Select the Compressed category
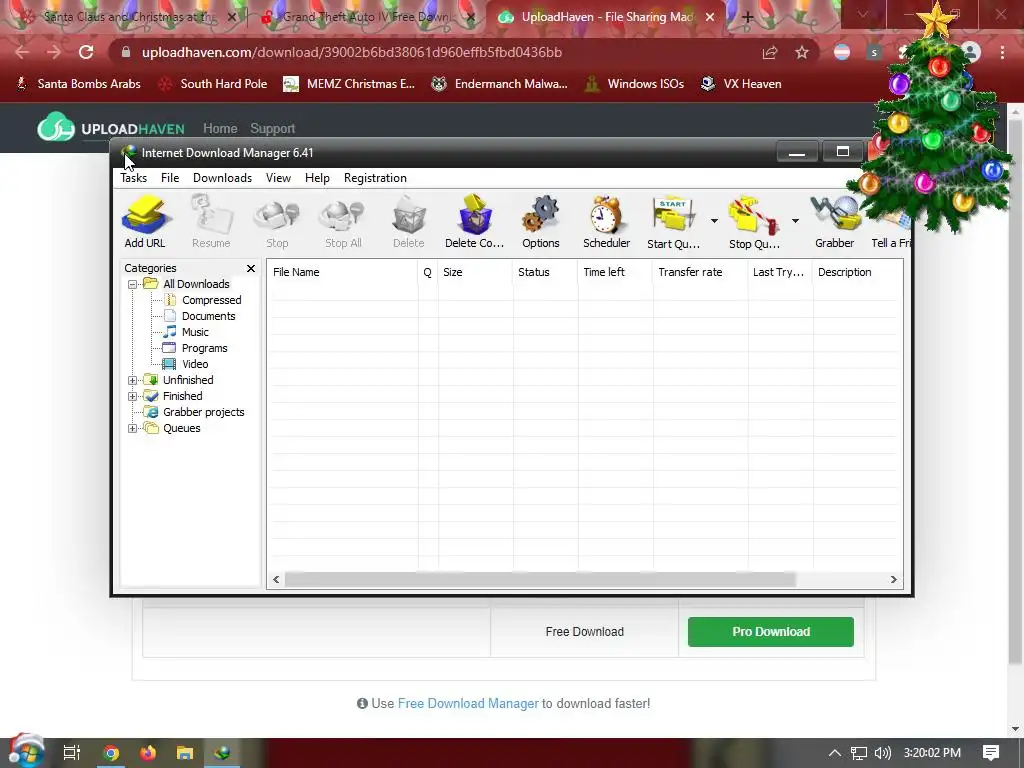The image size is (1024, 768). point(212,300)
